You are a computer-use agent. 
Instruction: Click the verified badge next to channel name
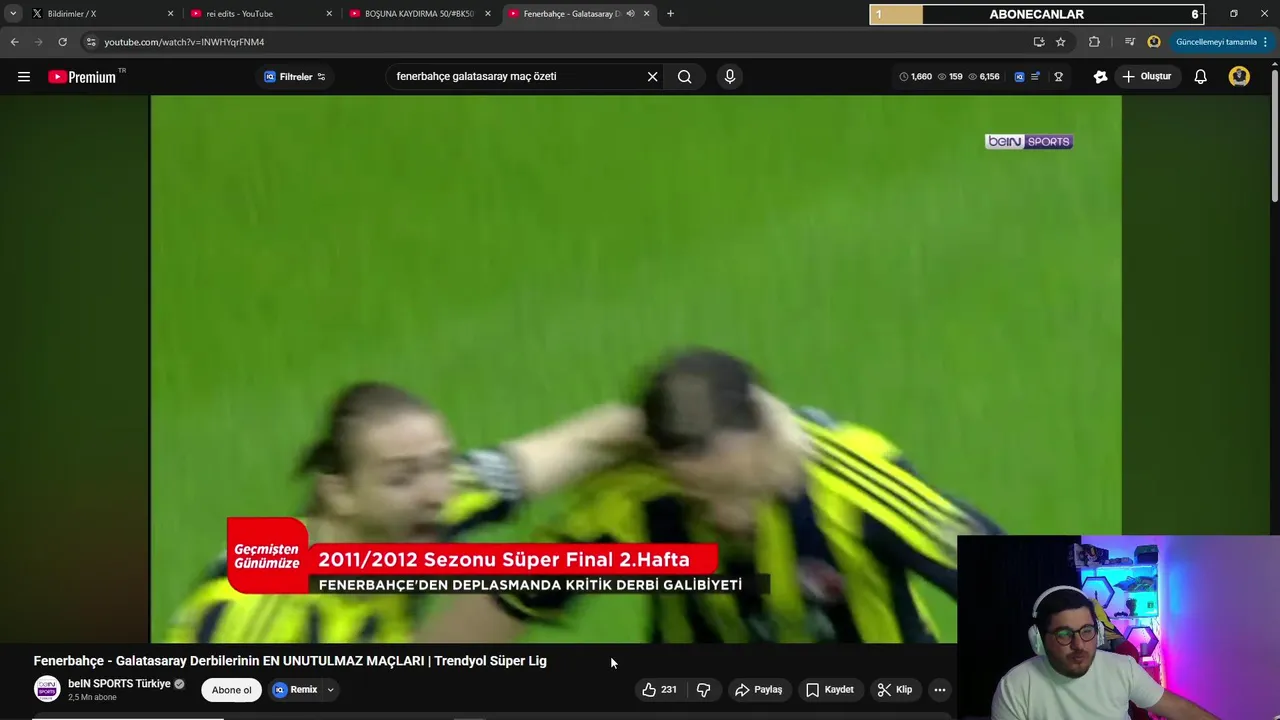pos(180,684)
